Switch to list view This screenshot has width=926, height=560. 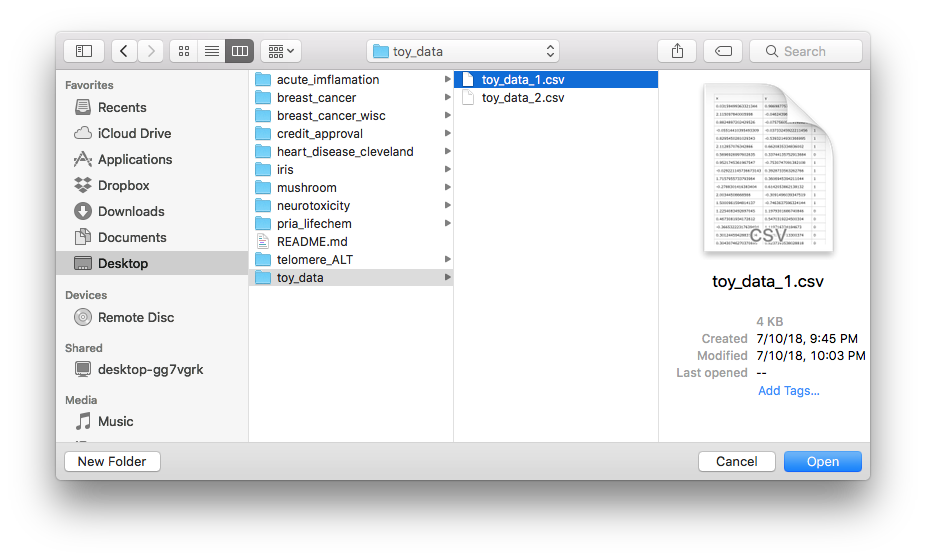pyautogui.click(x=211, y=51)
